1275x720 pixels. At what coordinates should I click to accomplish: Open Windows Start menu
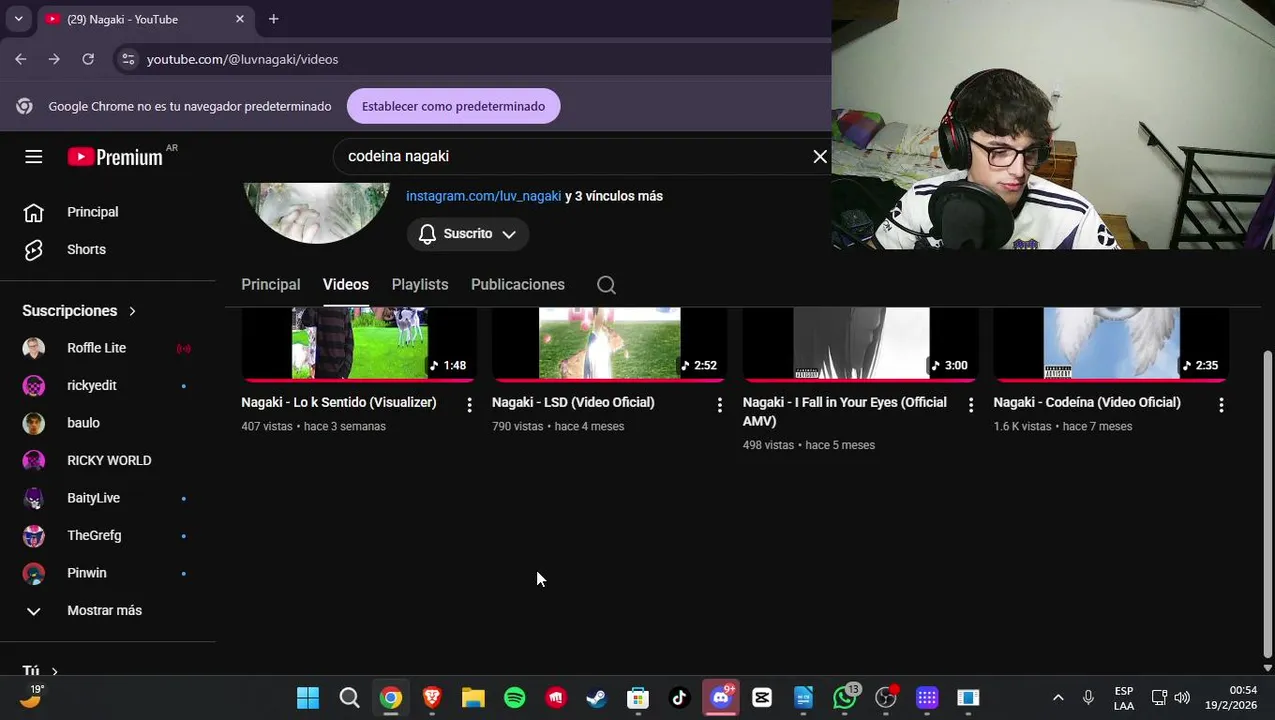tap(308, 698)
